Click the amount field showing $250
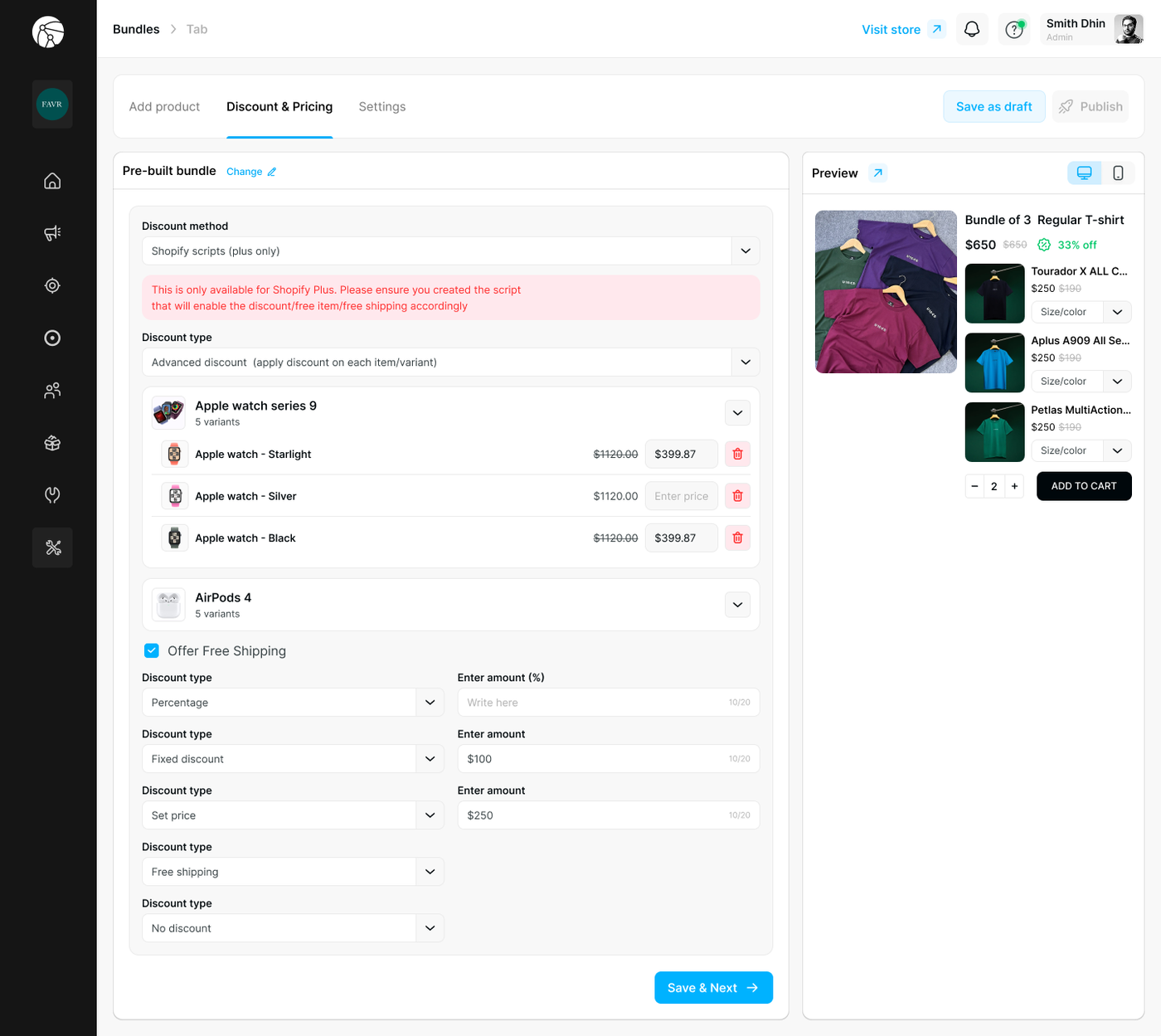Viewport: 1161px width, 1036px height. pyautogui.click(x=609, y=815)
